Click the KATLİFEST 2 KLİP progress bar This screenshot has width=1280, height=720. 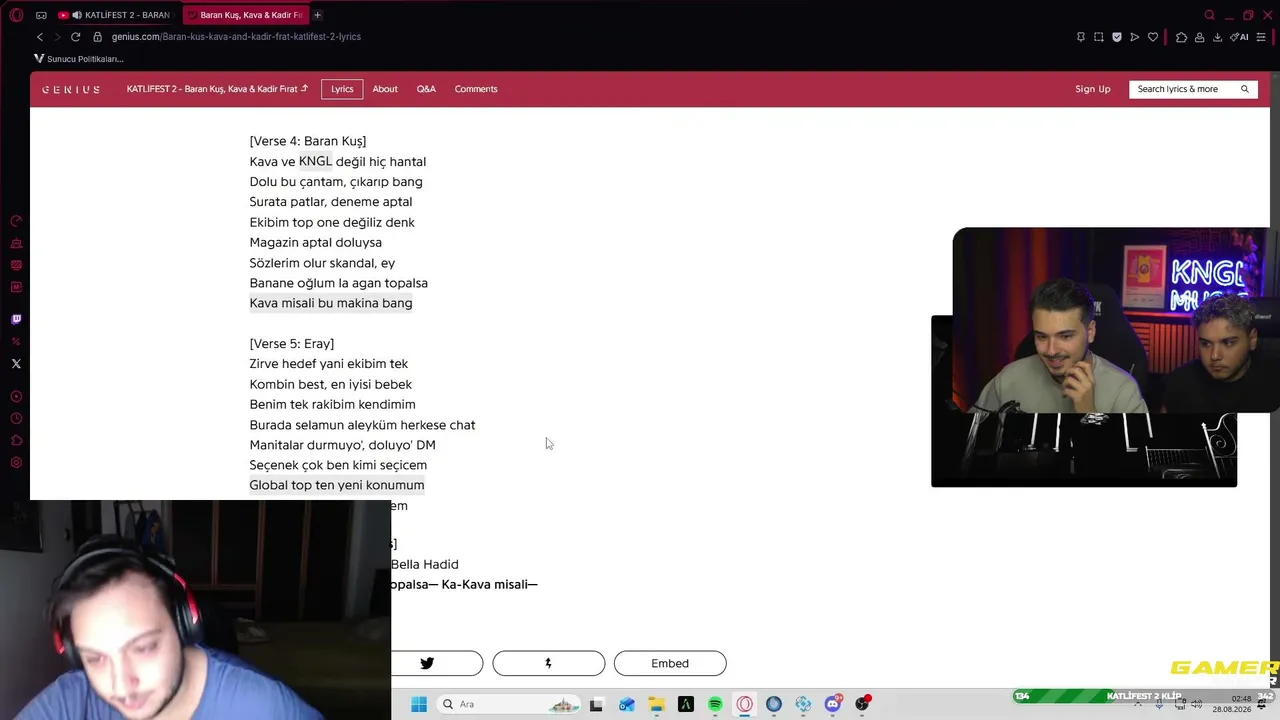click(1143, 696)
